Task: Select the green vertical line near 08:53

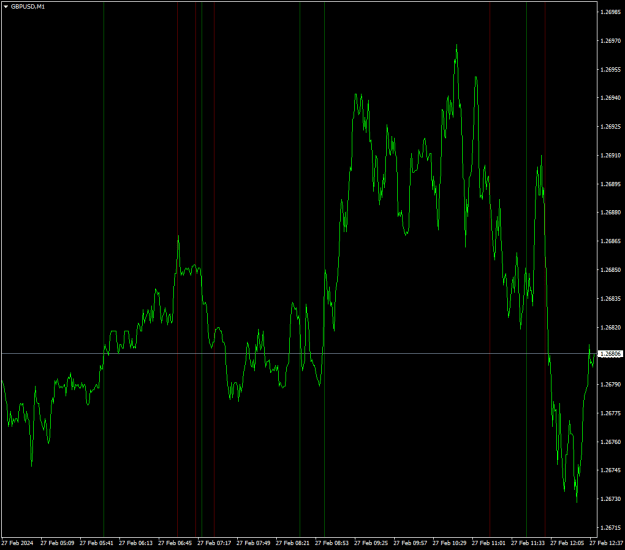Action: (x=324, y=269)
